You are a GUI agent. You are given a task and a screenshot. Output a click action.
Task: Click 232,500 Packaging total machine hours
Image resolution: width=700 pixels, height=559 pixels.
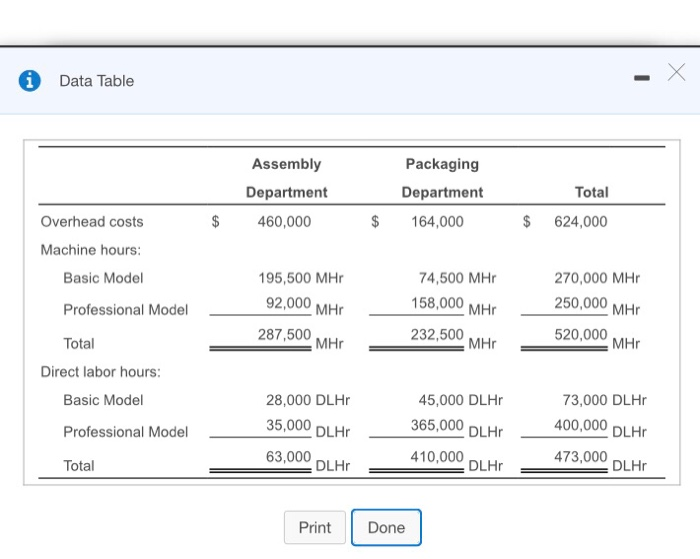pyautogui.click(x=438, y=334)
